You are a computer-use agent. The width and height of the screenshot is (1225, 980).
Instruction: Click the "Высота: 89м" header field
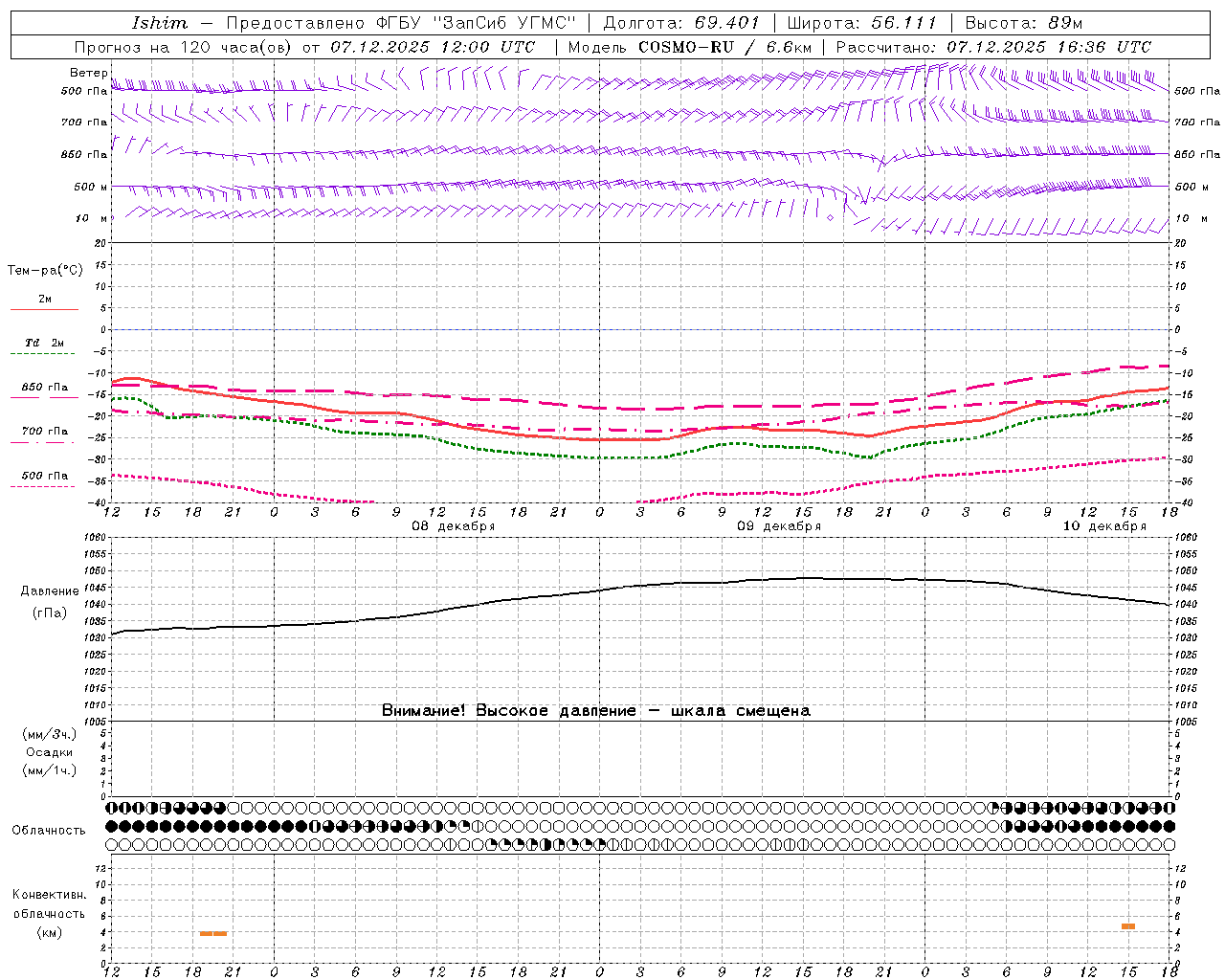tap(1024, 23)
